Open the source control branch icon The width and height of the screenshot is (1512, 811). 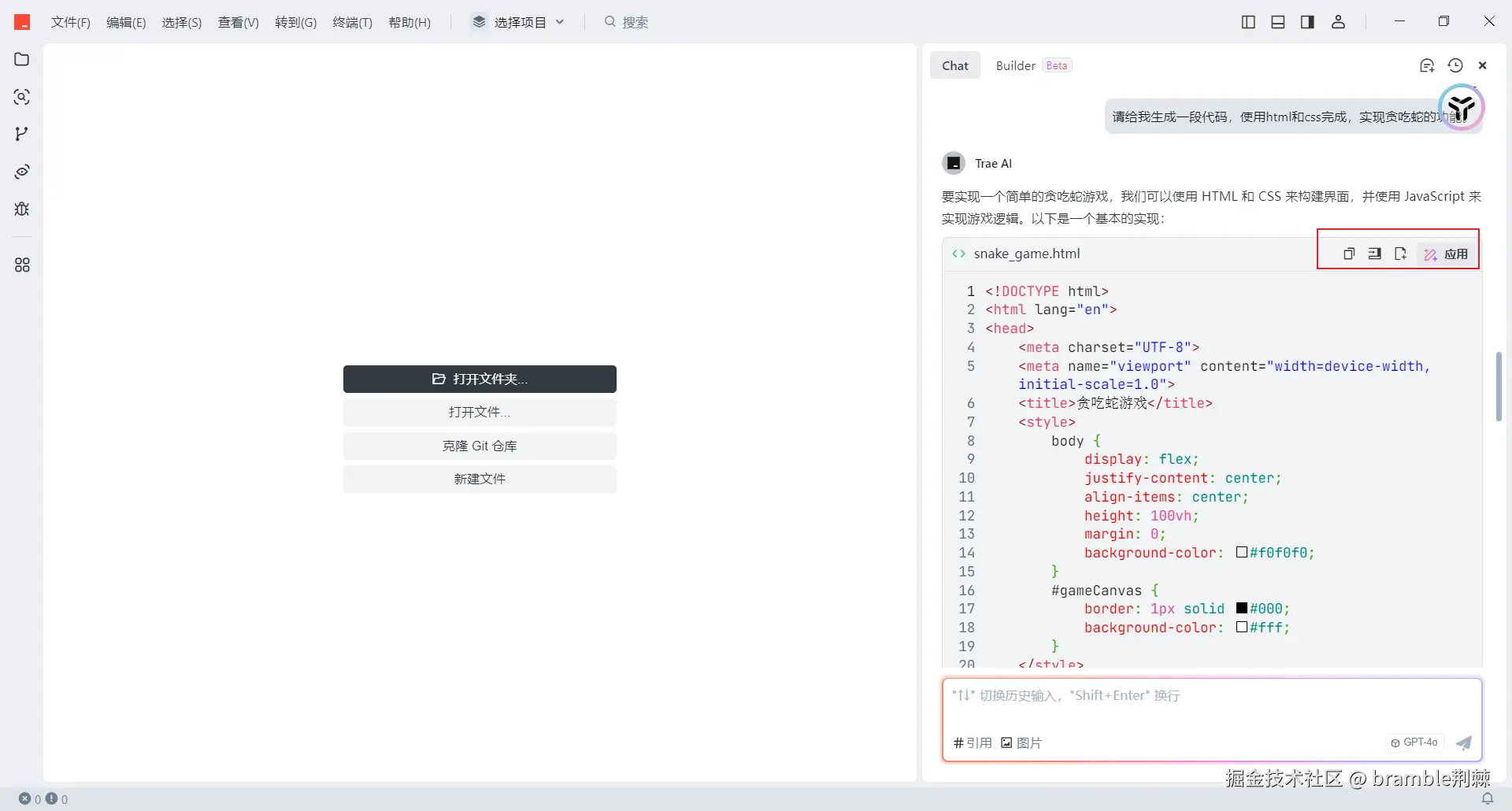point(22,134)
